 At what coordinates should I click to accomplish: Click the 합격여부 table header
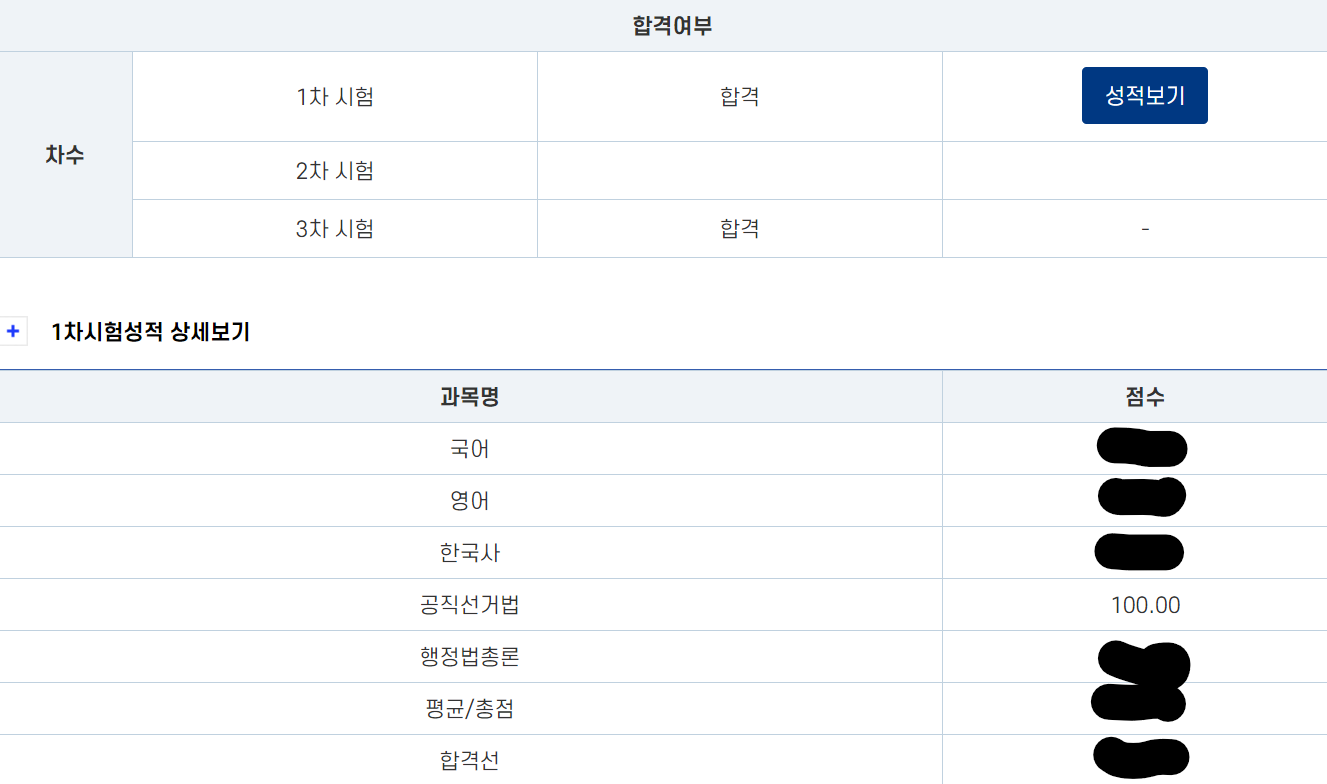pos(672,26)
